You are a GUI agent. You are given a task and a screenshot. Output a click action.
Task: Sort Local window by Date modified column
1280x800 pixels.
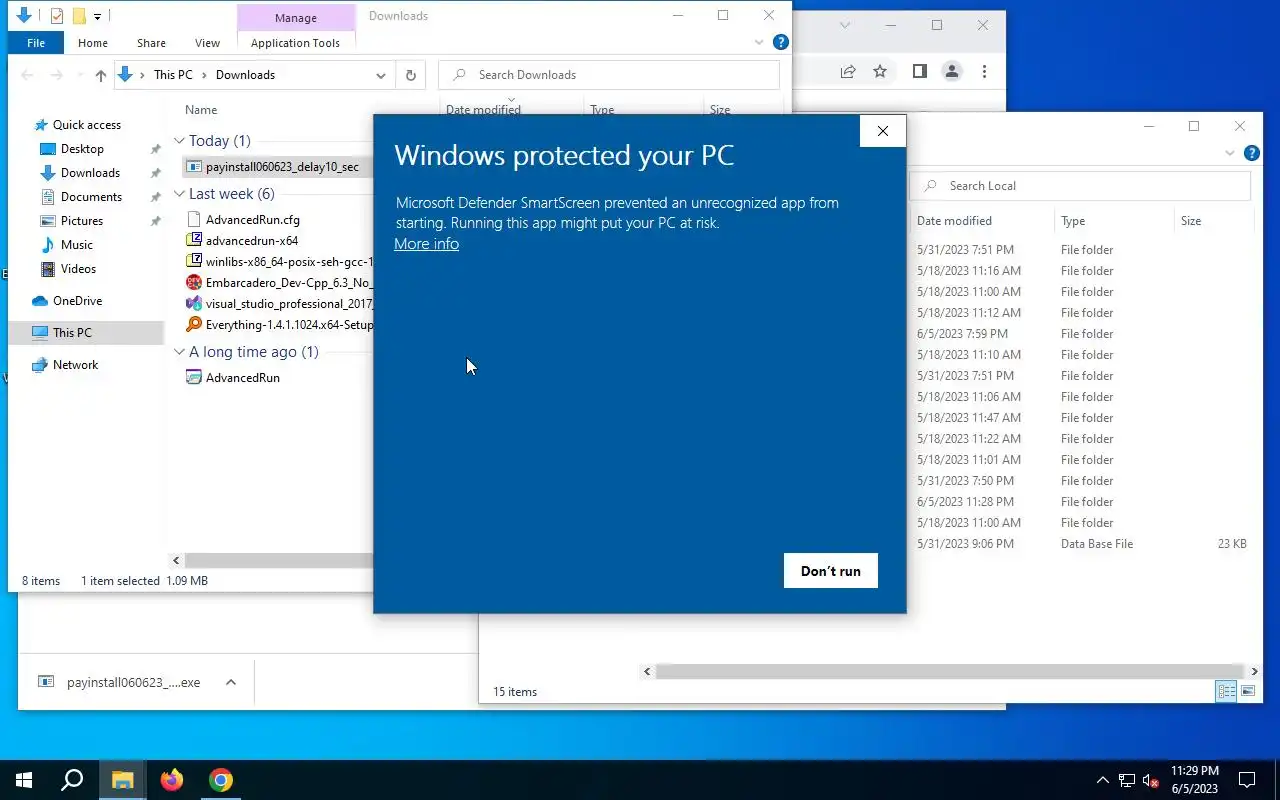tap(954, 221)
